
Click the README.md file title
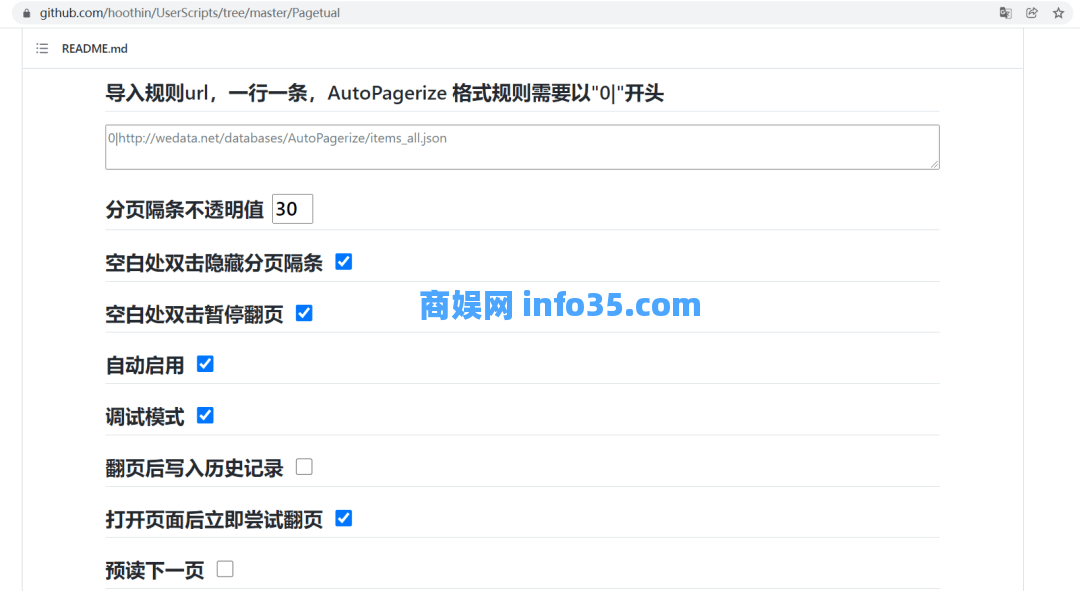pos(94,48)
